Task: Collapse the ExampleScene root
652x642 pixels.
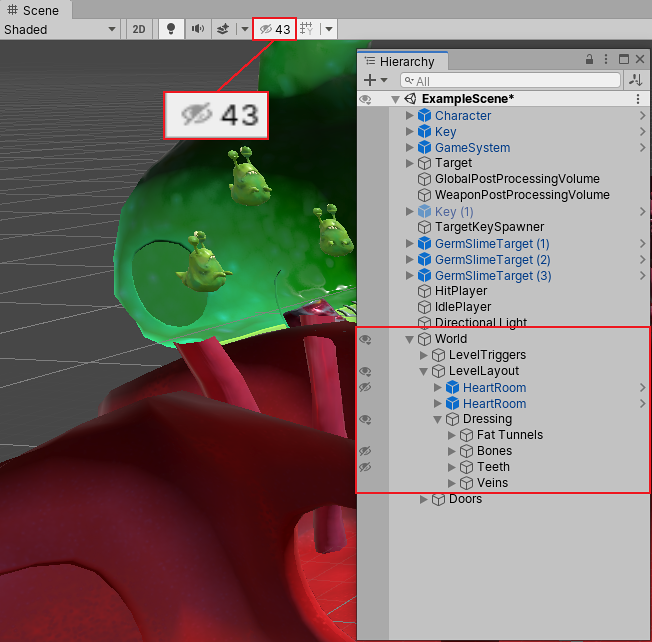Action: pyautogui.click(x=395, y=99)
